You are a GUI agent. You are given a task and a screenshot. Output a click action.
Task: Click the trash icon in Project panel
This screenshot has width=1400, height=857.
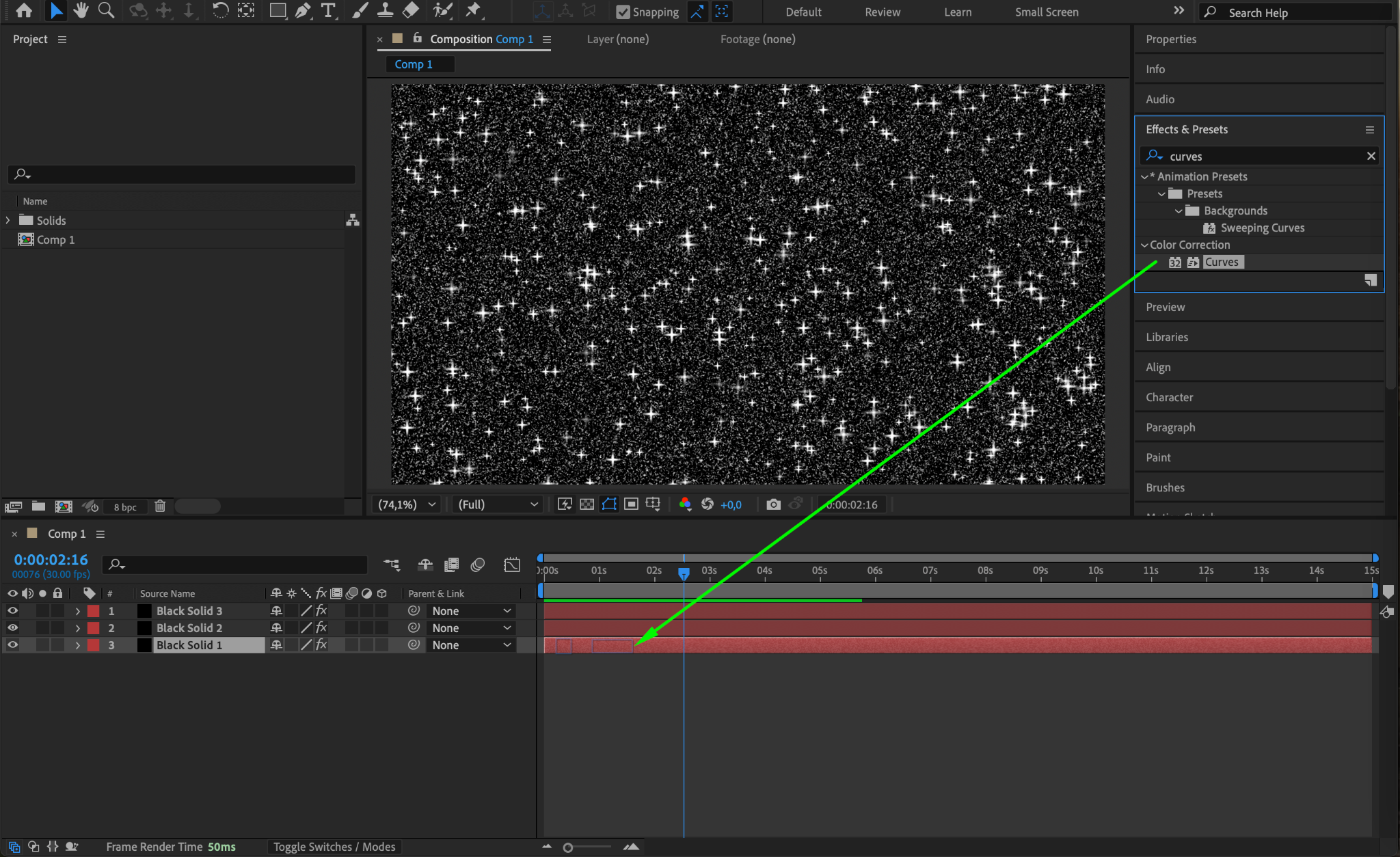pyautogui.click(x=160, y=506)
